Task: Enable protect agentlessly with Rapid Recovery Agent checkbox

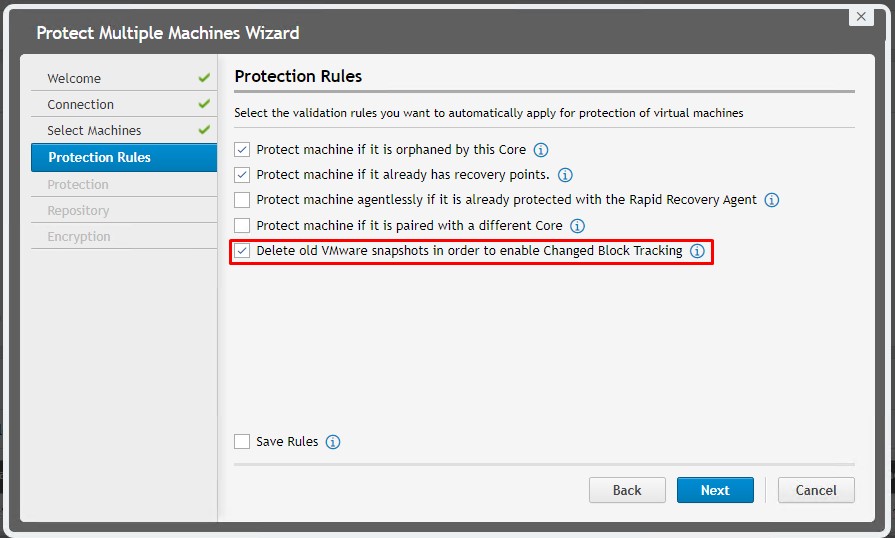Action: (242, 200)
